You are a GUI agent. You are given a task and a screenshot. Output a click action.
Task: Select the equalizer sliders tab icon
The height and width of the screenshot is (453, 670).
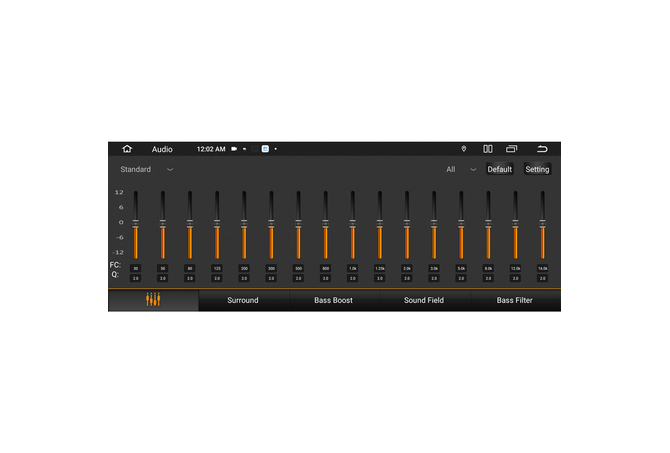coord(153,300)
